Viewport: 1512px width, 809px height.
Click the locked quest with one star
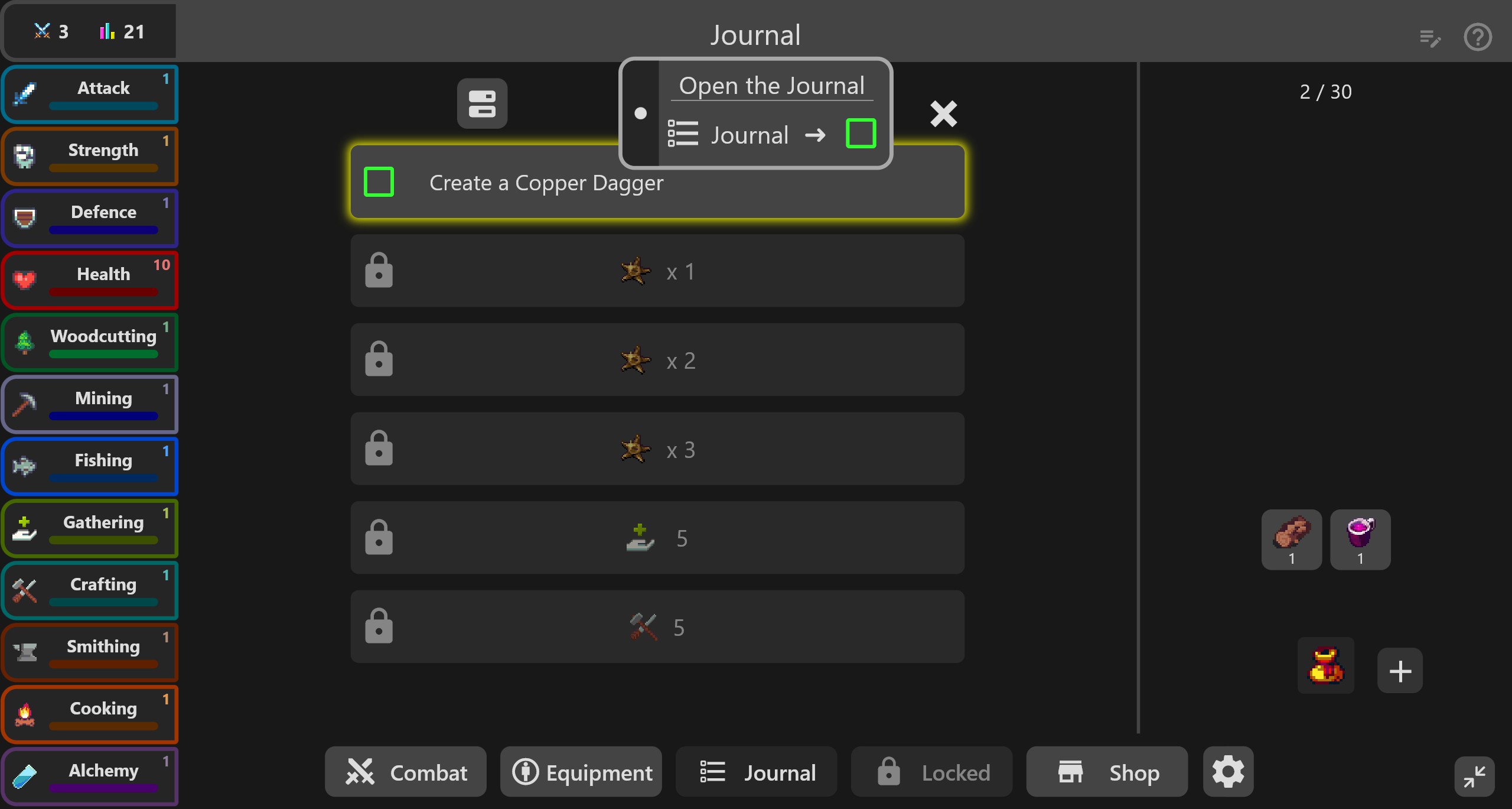pyautogui.click(x=657, y=271)
